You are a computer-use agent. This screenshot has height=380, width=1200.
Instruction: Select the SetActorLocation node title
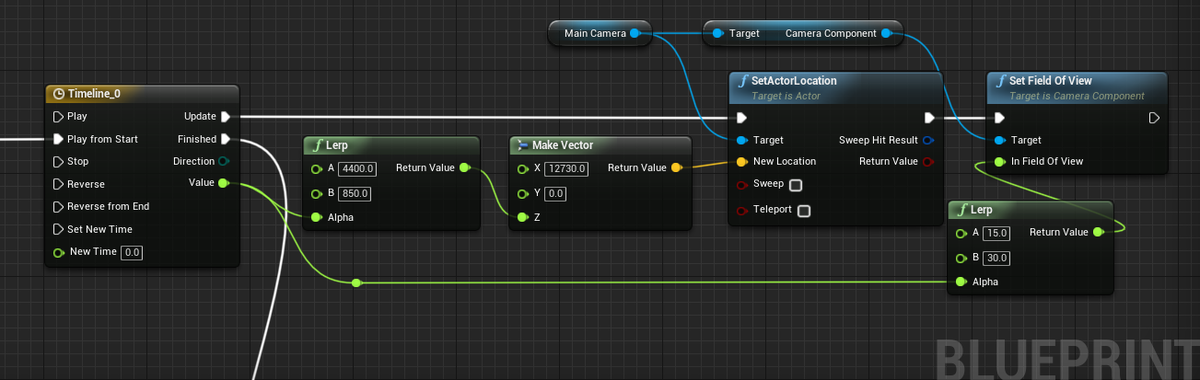(x=794, y=80)
